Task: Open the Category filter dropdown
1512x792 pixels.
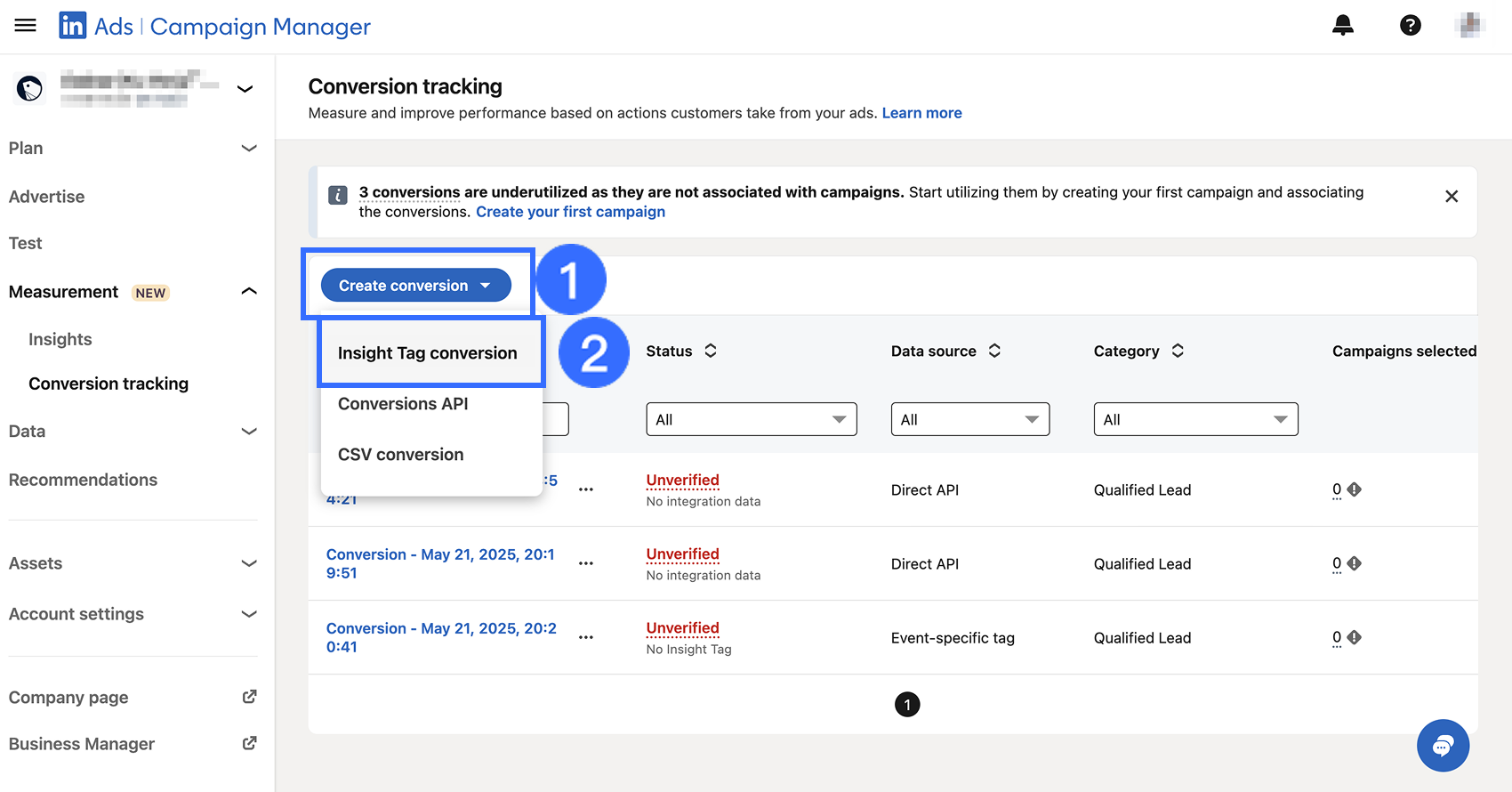Action: pyautogui.click(x=1194, y=419)
